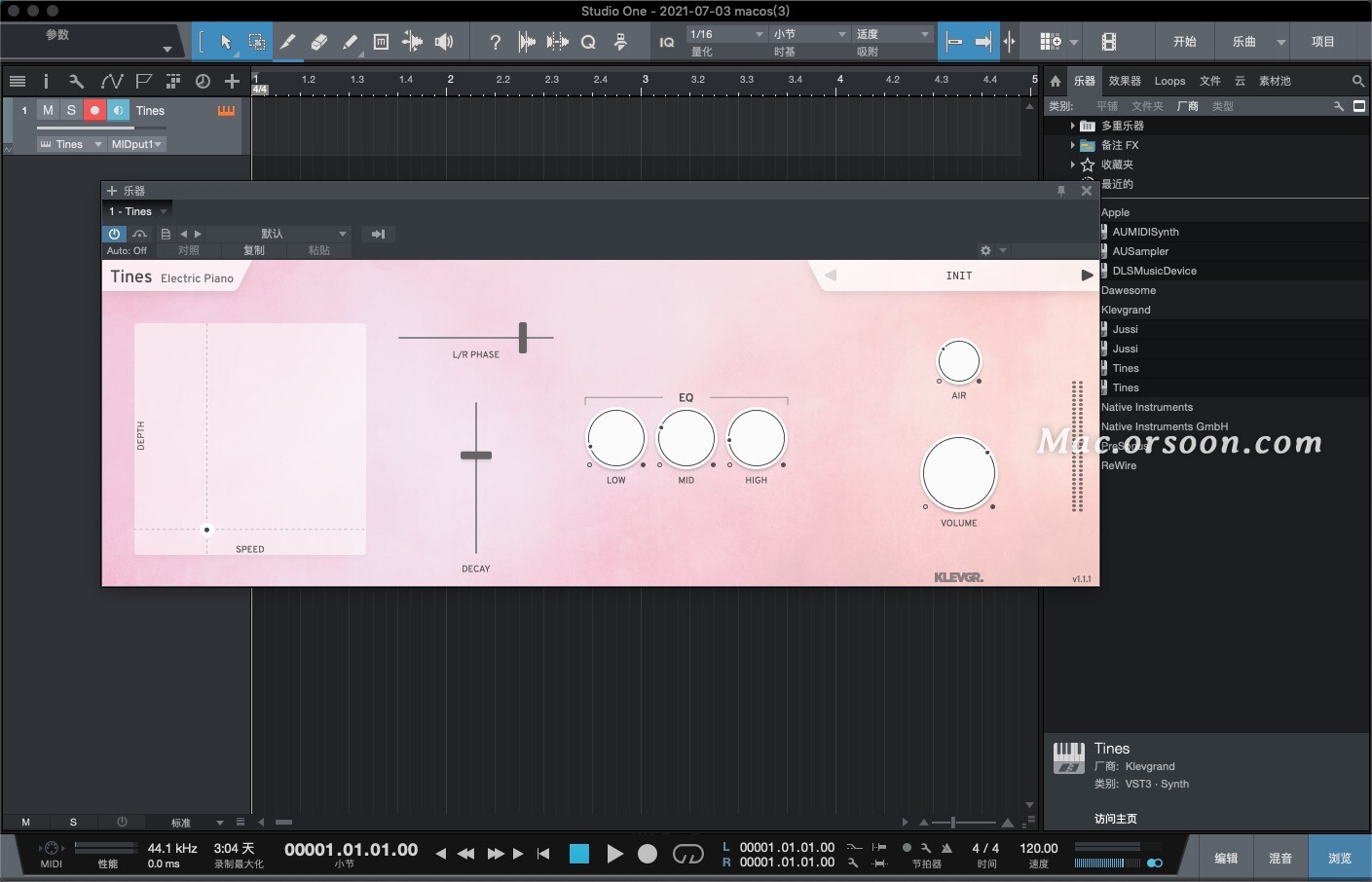Viewport: 1372px width, 882px height.
Task: Toggle the metronome click button
Action: pos(947,848)
